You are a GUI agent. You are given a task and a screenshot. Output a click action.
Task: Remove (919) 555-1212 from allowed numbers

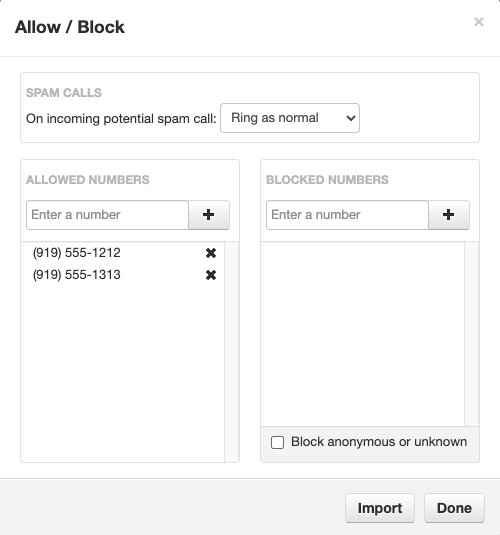tap(211, 253)
